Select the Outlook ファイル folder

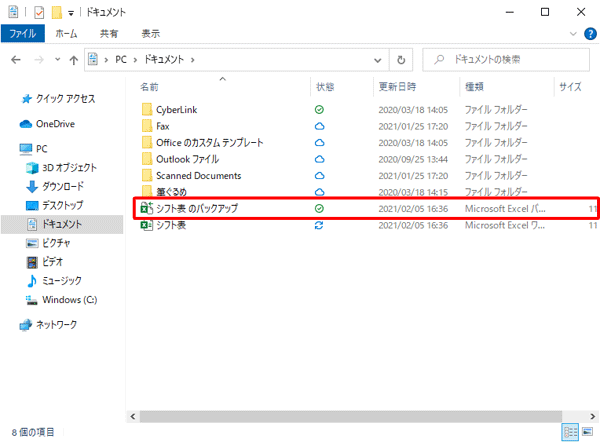click(188, 159)
